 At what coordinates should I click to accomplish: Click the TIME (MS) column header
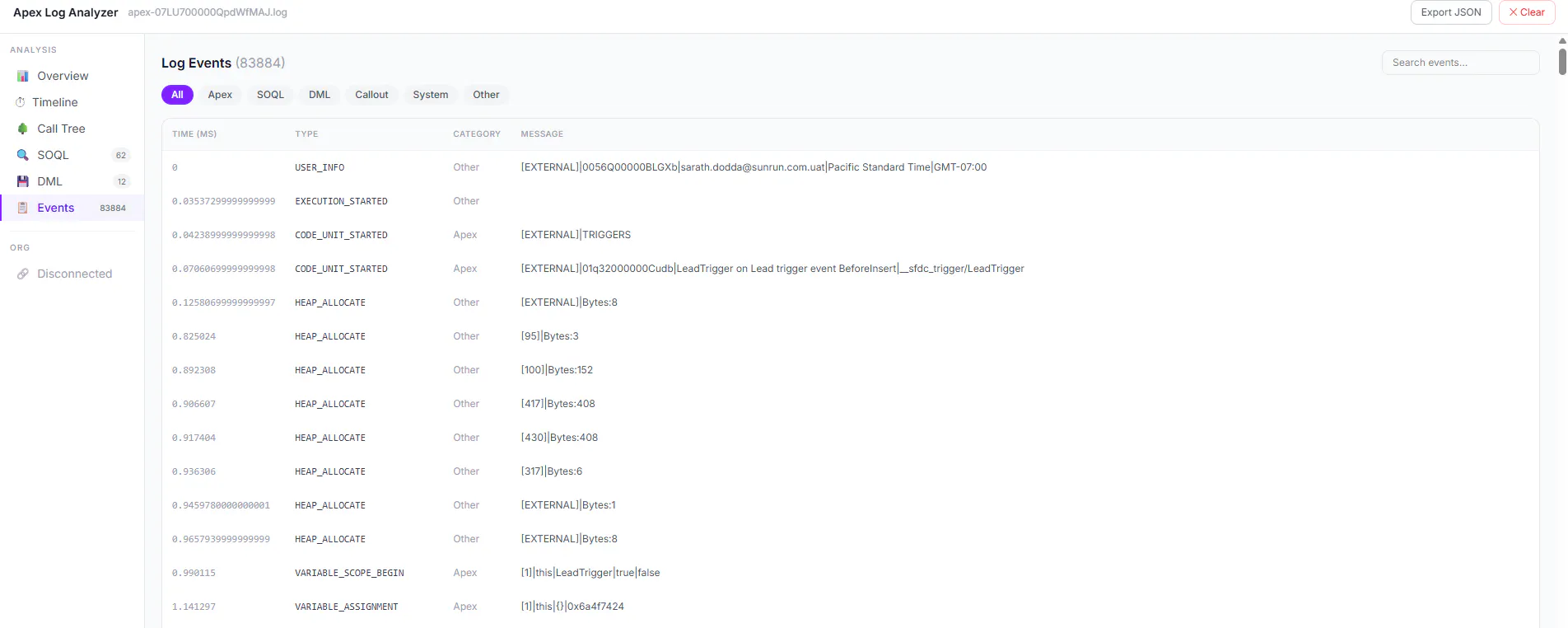coord(194,134)
